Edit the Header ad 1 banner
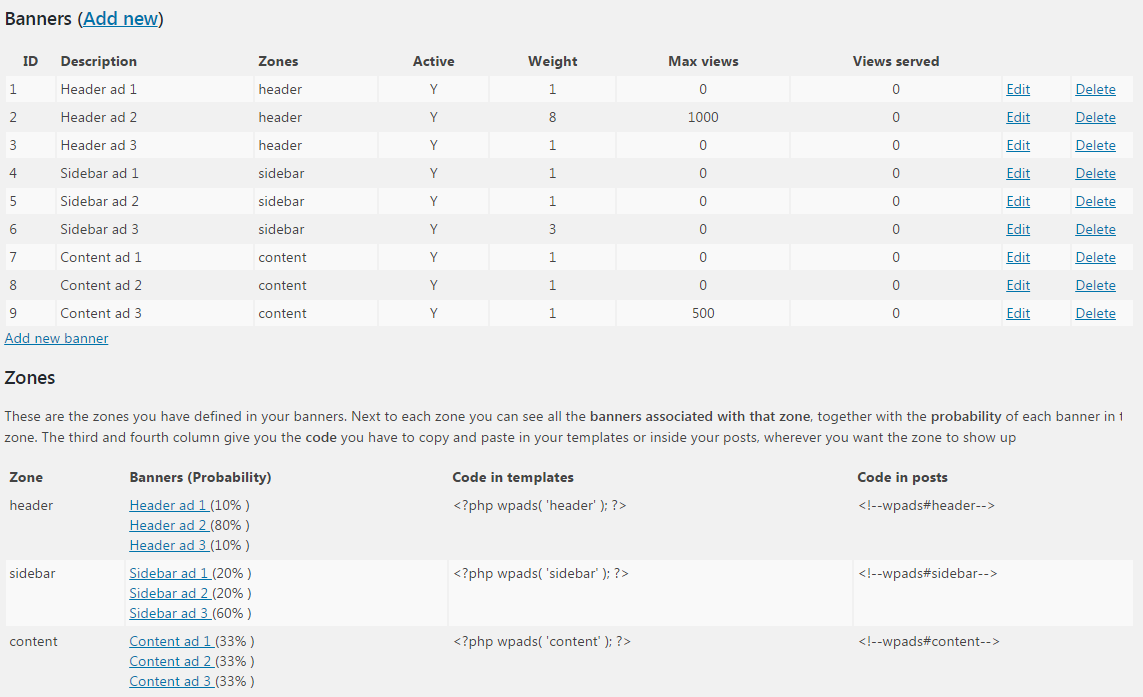 pyautogui.click(x=1018, y=90)
